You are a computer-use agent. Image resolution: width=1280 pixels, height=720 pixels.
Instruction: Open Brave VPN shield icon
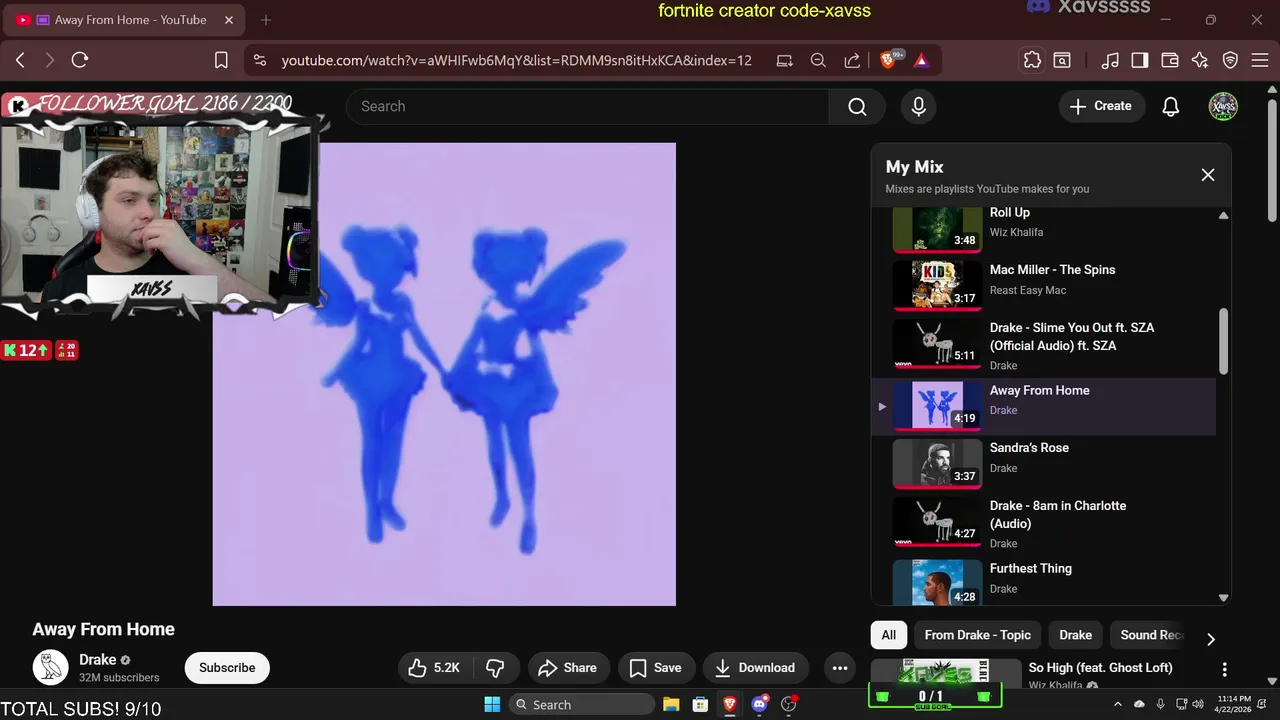(1231, 60)
